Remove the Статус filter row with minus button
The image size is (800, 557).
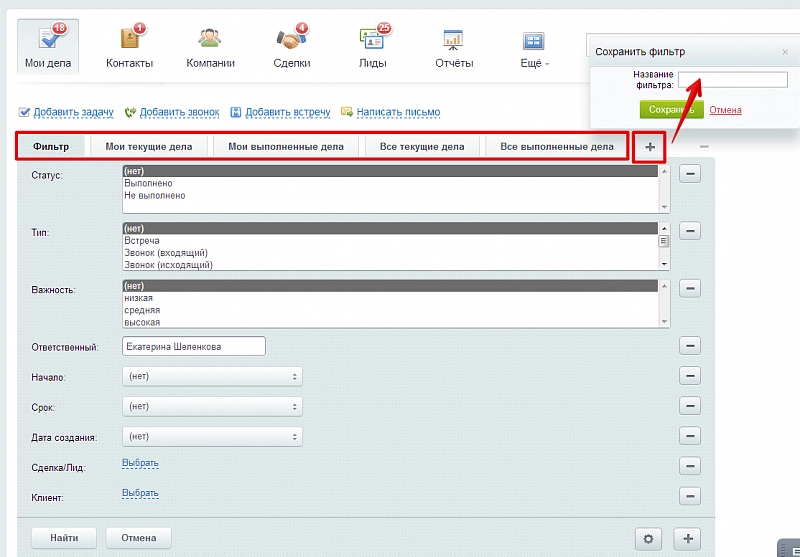pos(690,174)
